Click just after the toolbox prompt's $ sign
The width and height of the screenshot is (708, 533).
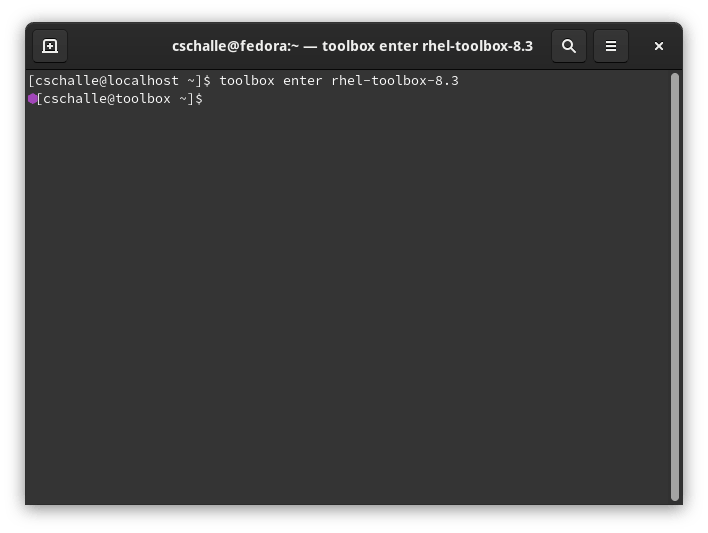[x=210, y=98]
